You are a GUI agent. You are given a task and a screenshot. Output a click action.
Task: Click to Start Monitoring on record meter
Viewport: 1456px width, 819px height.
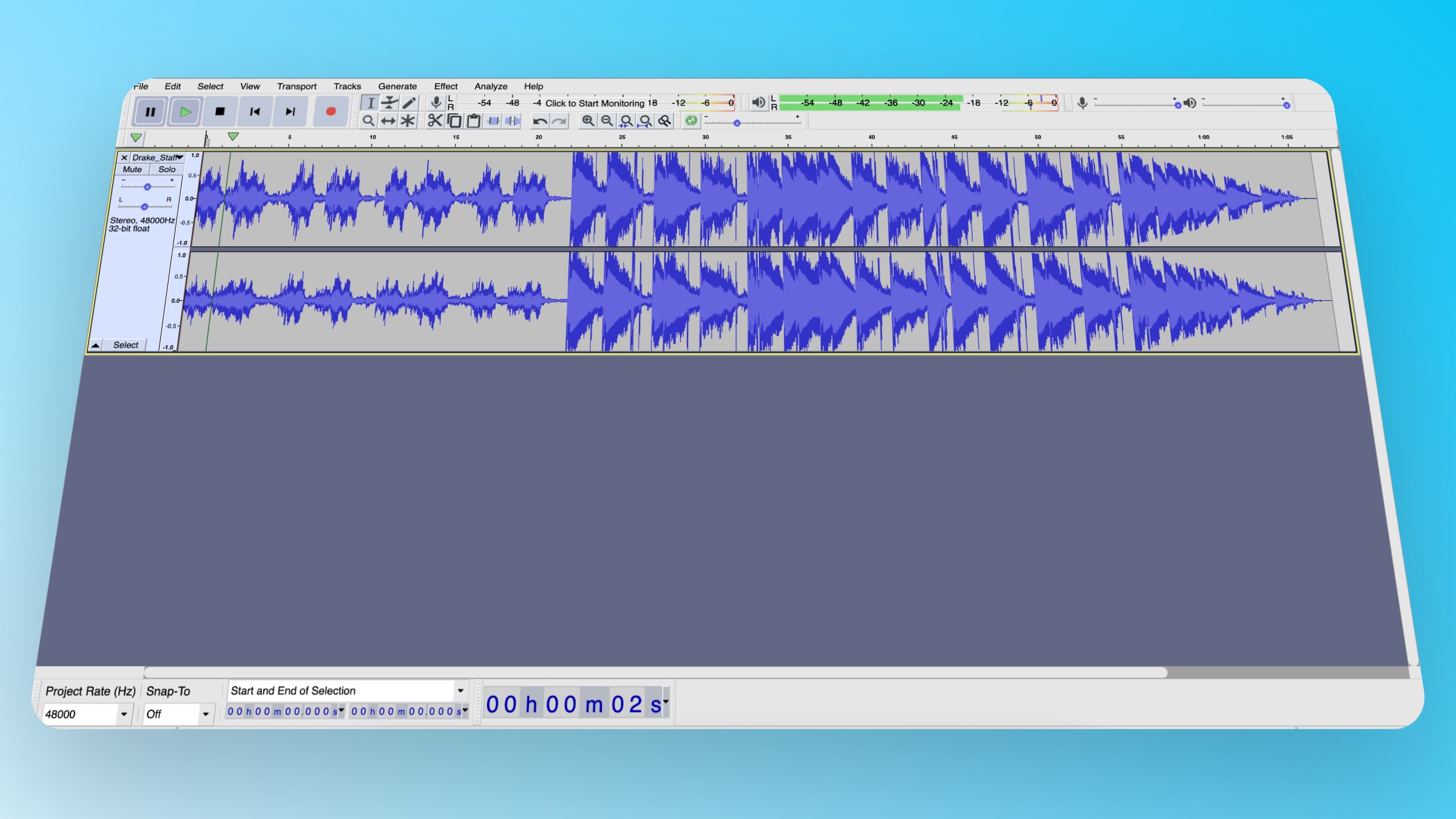[x=595, y=103]
